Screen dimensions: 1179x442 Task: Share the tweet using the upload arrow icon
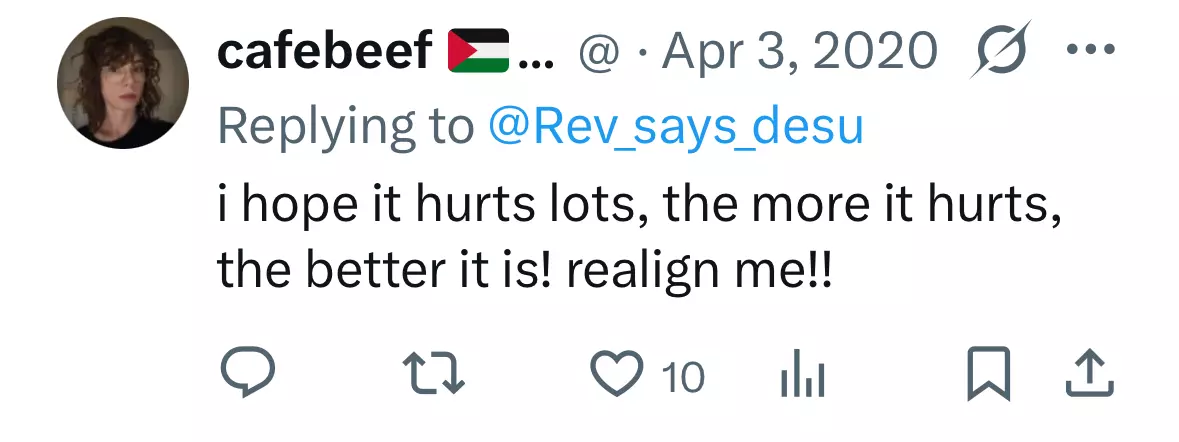1090,373
